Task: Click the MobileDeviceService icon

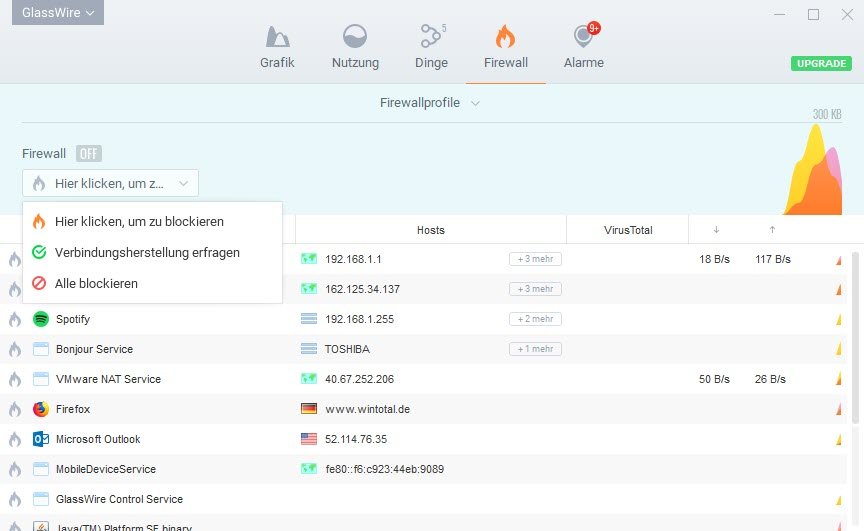Action: (41, 469)
